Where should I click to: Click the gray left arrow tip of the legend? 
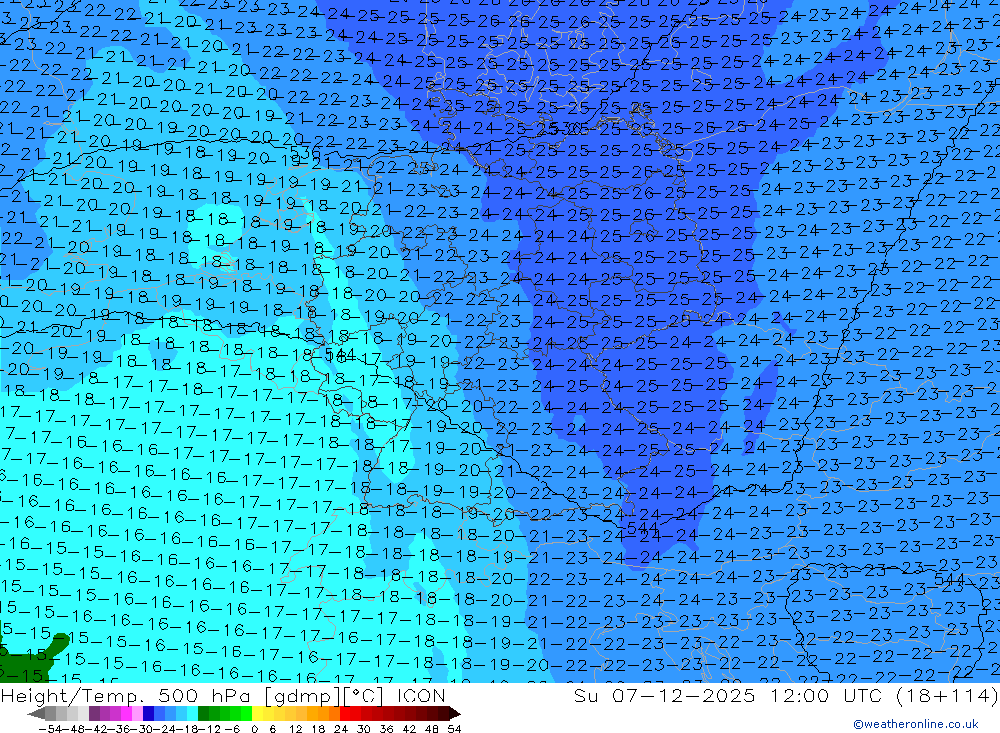[36, 714]
